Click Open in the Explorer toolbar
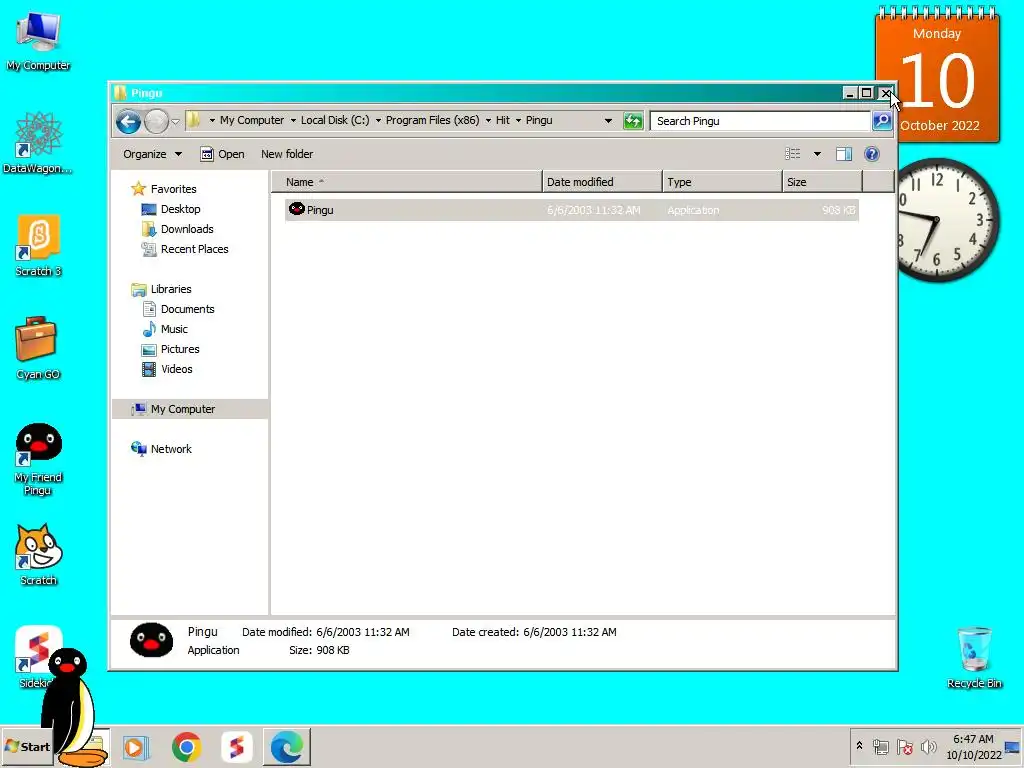 (x=222, y=154)
